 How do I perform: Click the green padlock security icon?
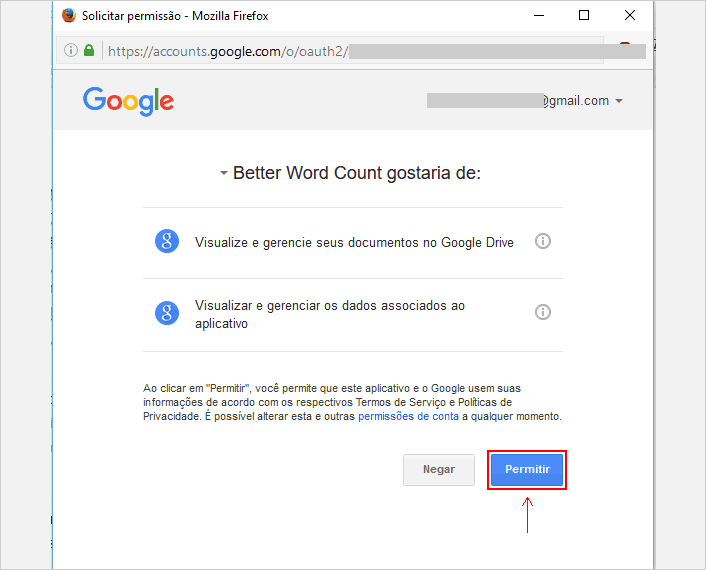[x=89, y=50]
